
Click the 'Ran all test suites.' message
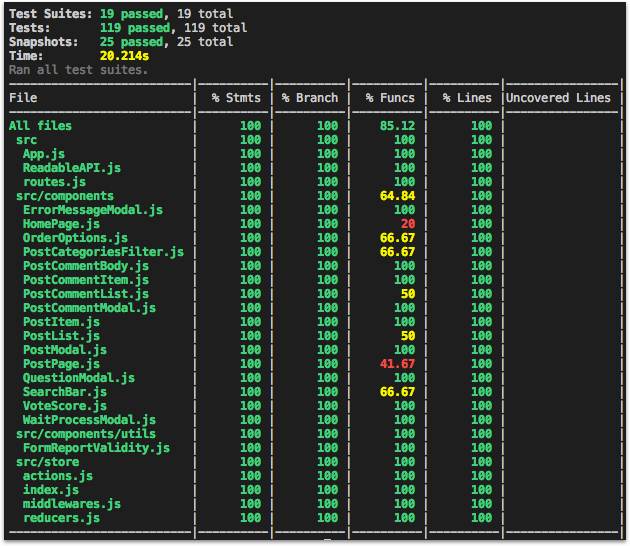[x=78, y=70]
